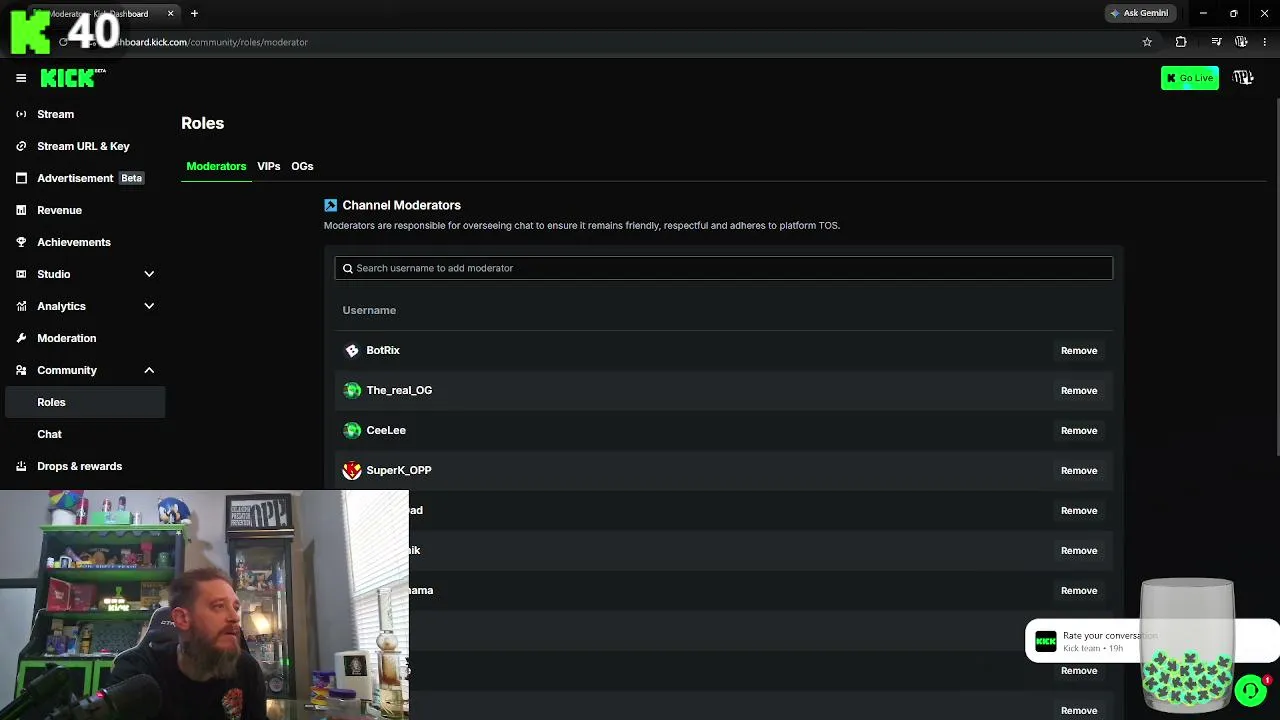Switch to the Moderators tab
This screenshot has height=720, width=1280.
pos(216,166)
